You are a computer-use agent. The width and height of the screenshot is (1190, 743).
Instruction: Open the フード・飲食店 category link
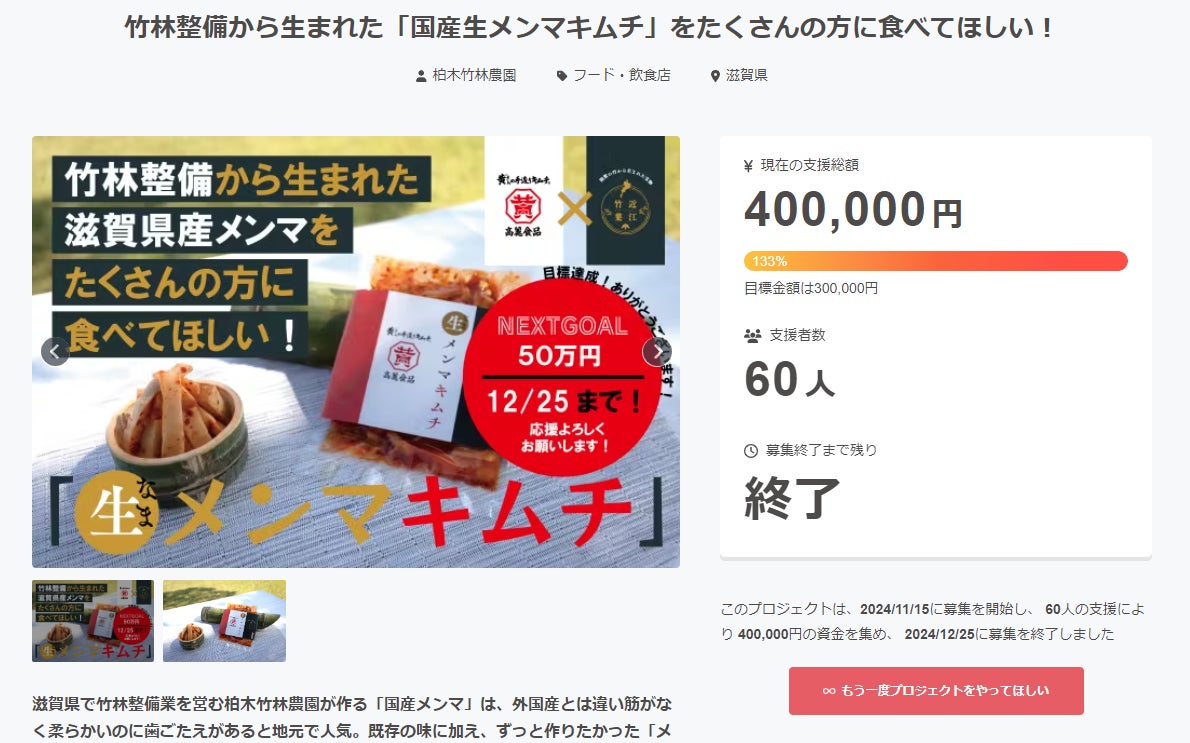(622, 75)
